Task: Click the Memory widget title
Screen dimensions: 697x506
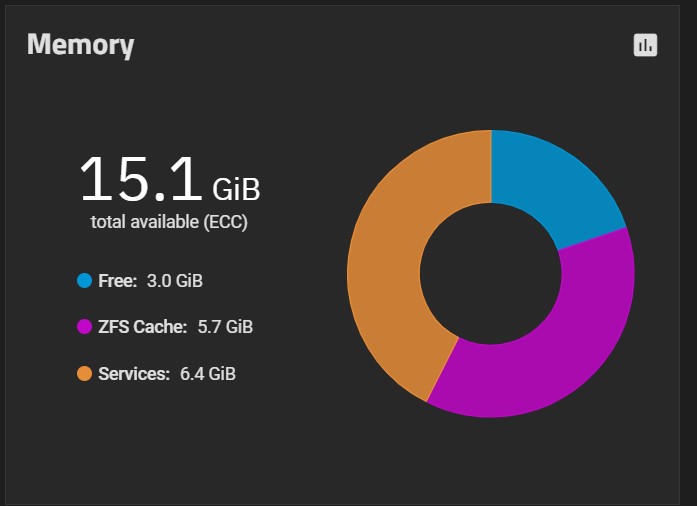Action: coord(80,45)
